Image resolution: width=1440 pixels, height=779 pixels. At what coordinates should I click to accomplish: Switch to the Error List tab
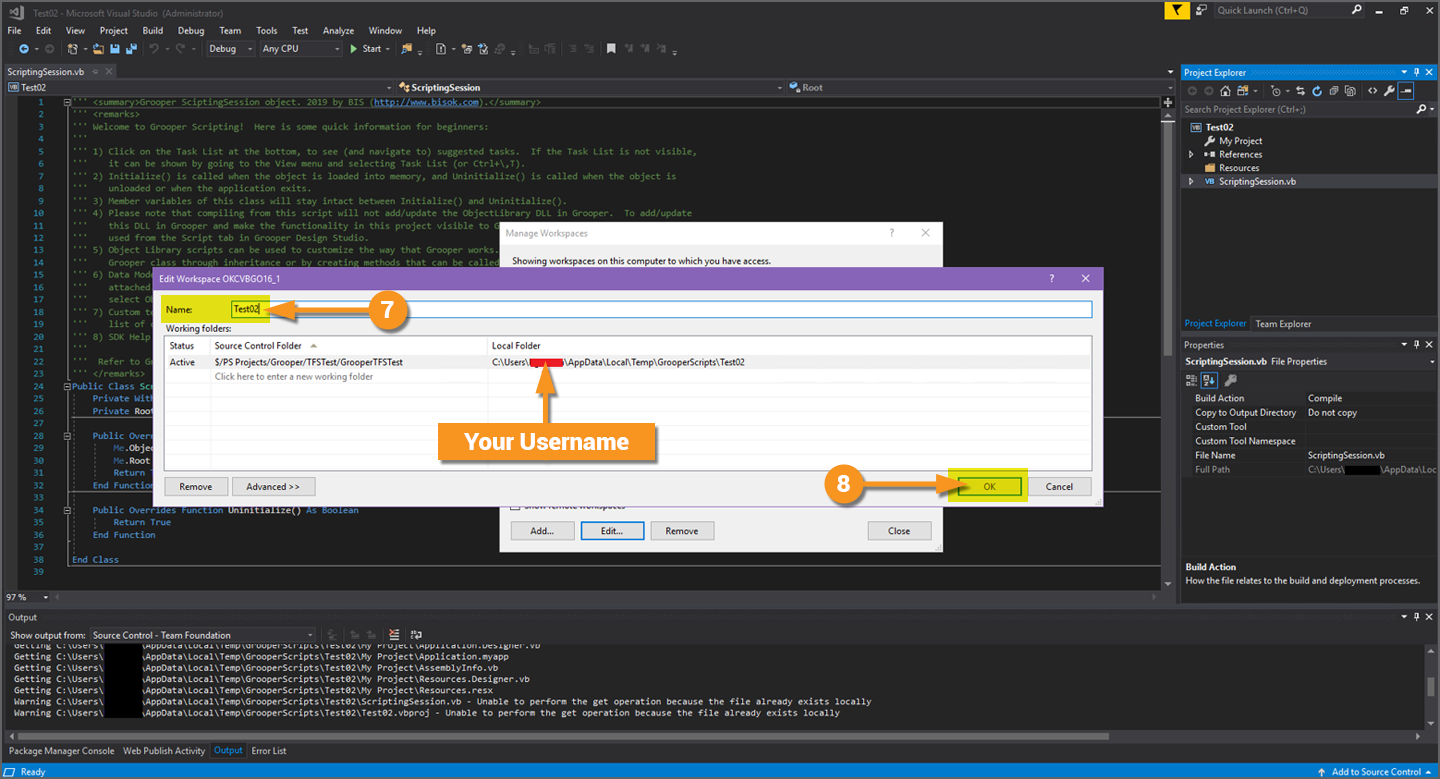pyautogui.click(x=268, y=751)
